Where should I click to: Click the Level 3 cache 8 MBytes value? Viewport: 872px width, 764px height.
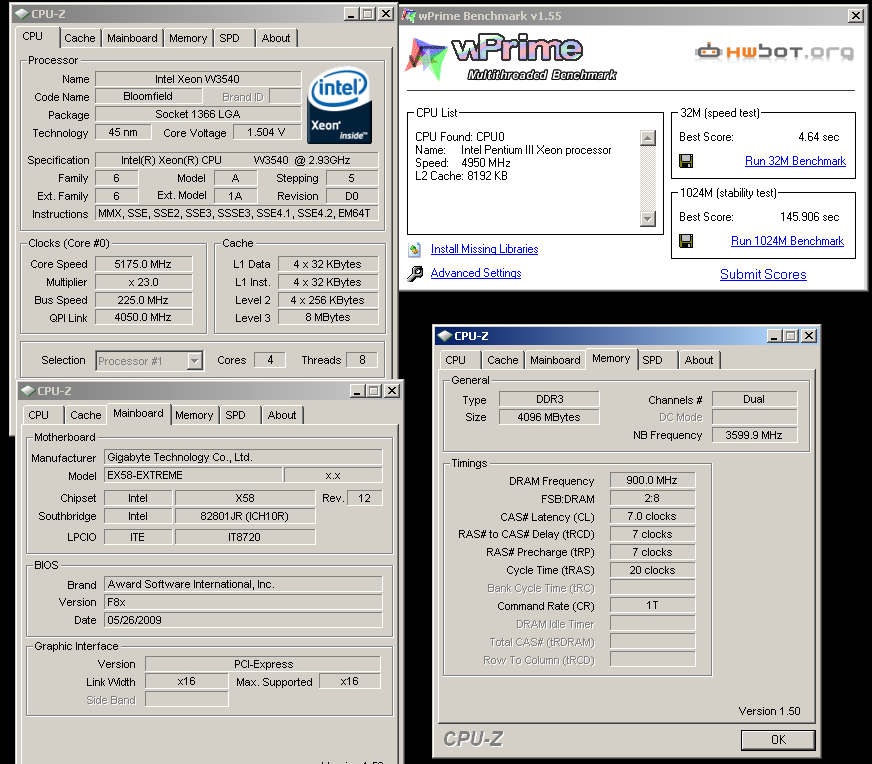(328, 317)
